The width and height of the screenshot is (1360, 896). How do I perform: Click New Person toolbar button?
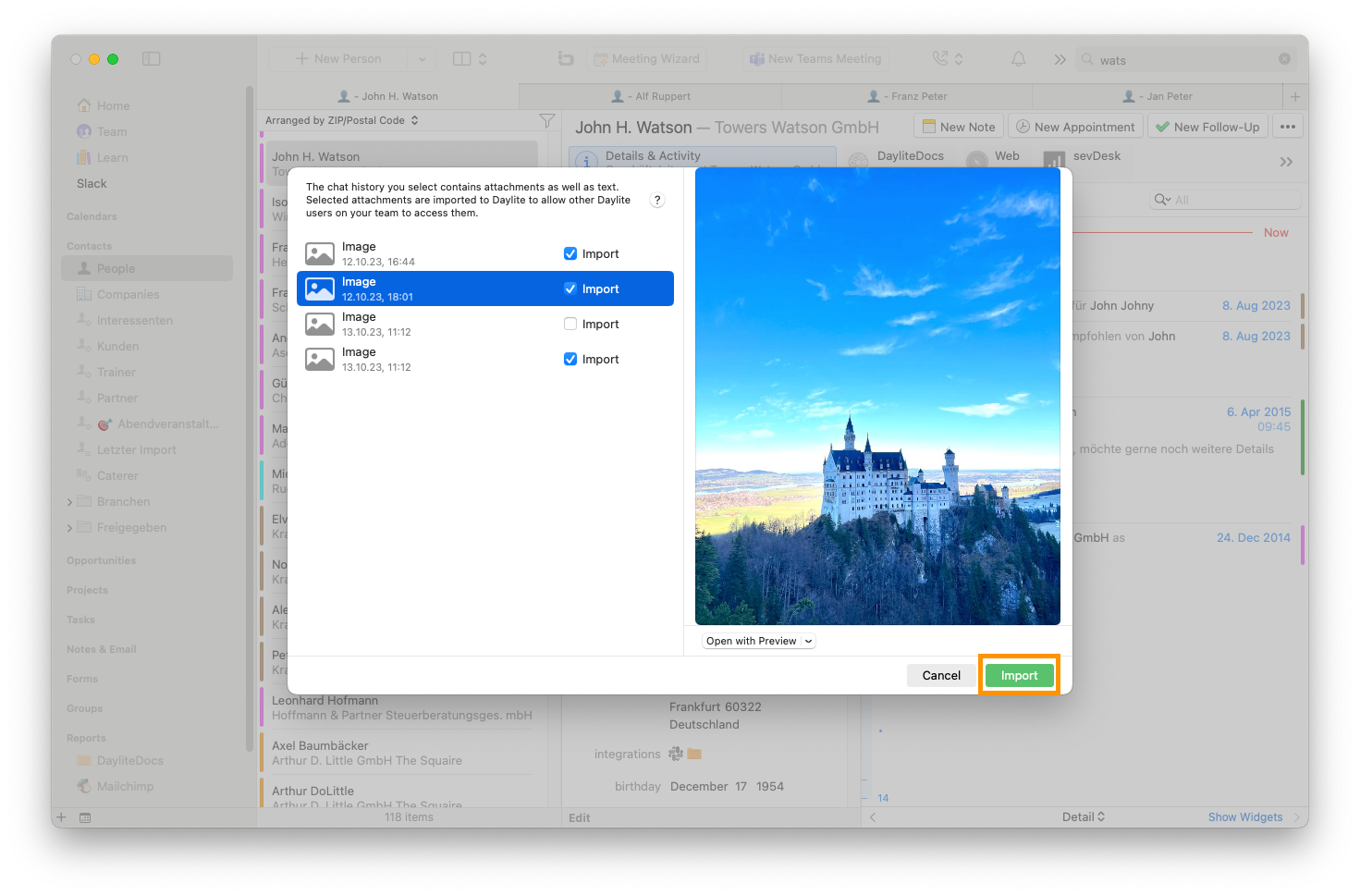[x=338, y=59]
